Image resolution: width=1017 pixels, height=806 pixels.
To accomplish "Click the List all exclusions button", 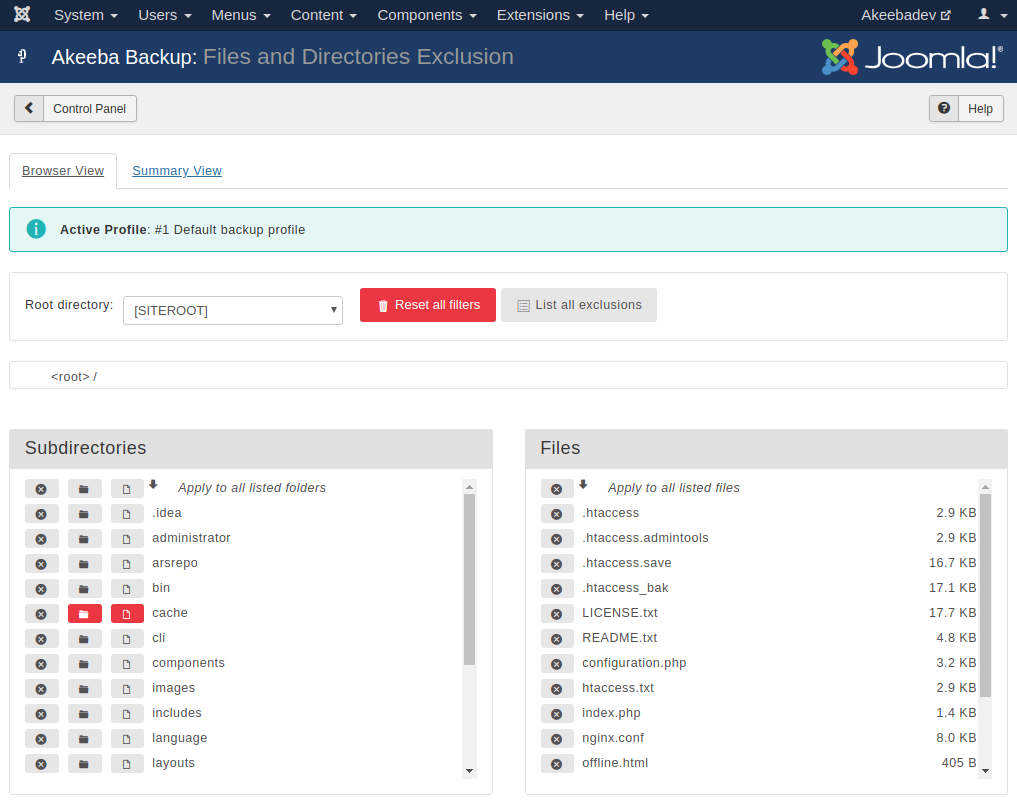I will click(x=579, y=305).
